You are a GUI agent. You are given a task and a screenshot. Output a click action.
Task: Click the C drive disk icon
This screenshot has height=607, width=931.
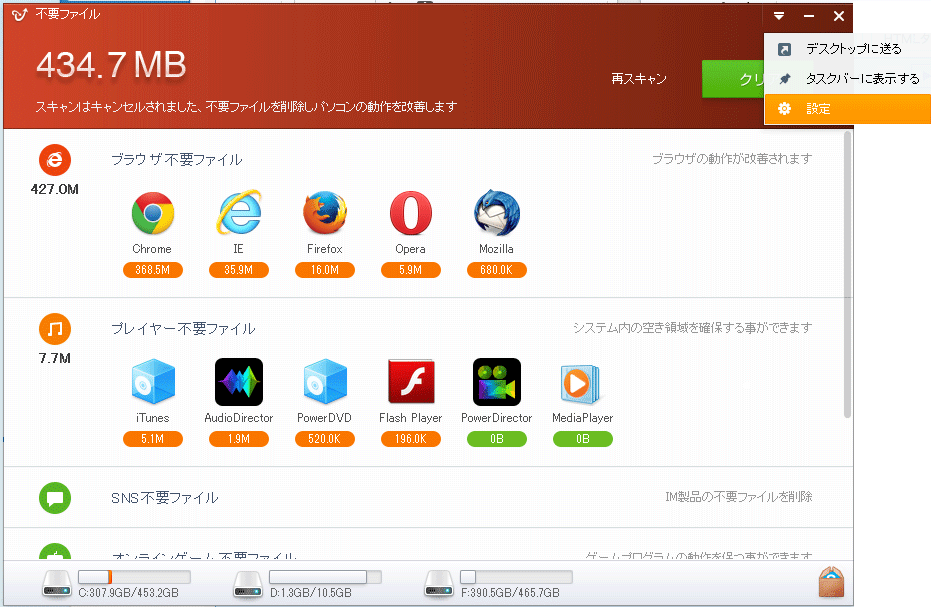tap(57, 584)
